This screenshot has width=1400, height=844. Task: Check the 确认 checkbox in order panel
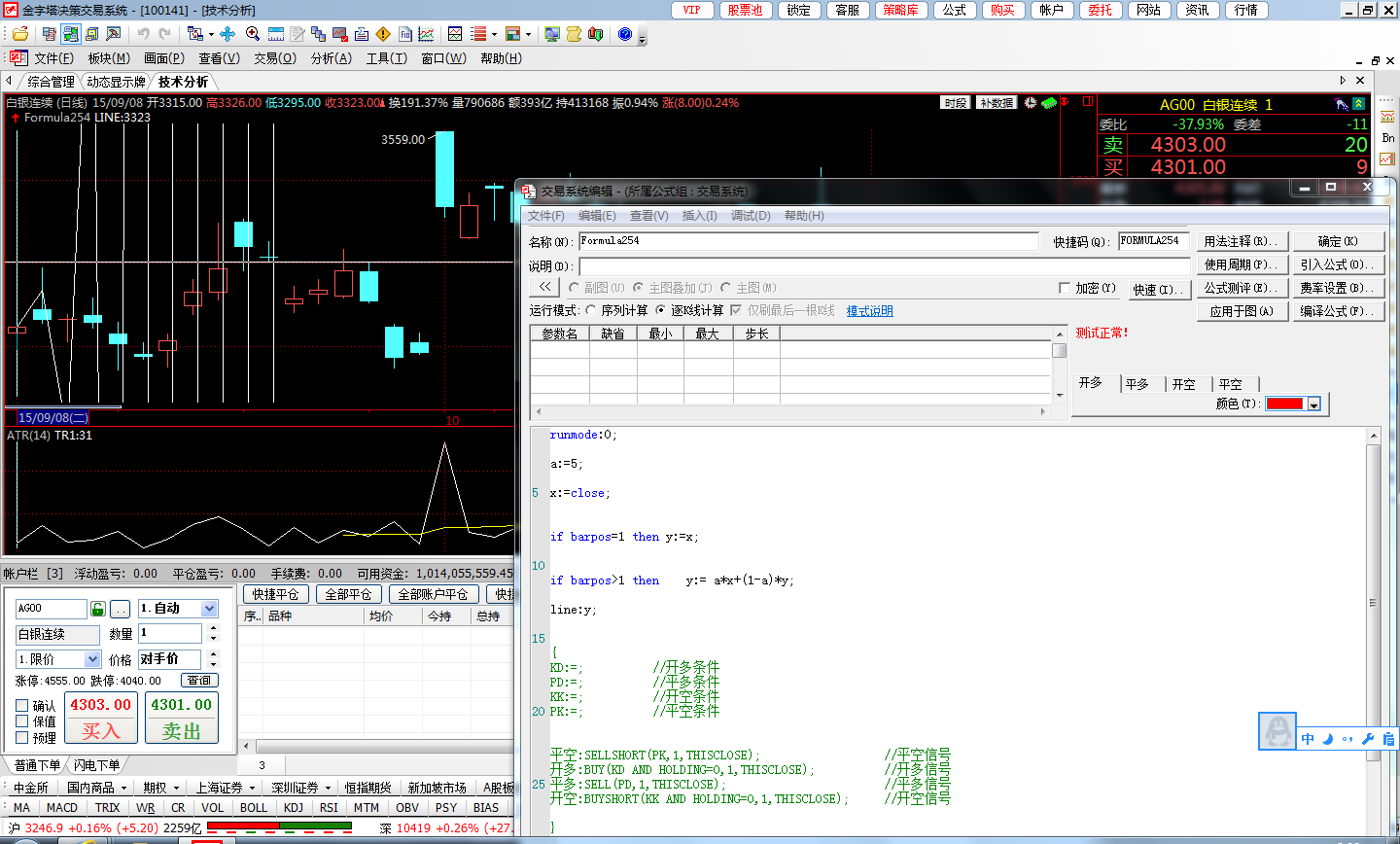point(22,706)
